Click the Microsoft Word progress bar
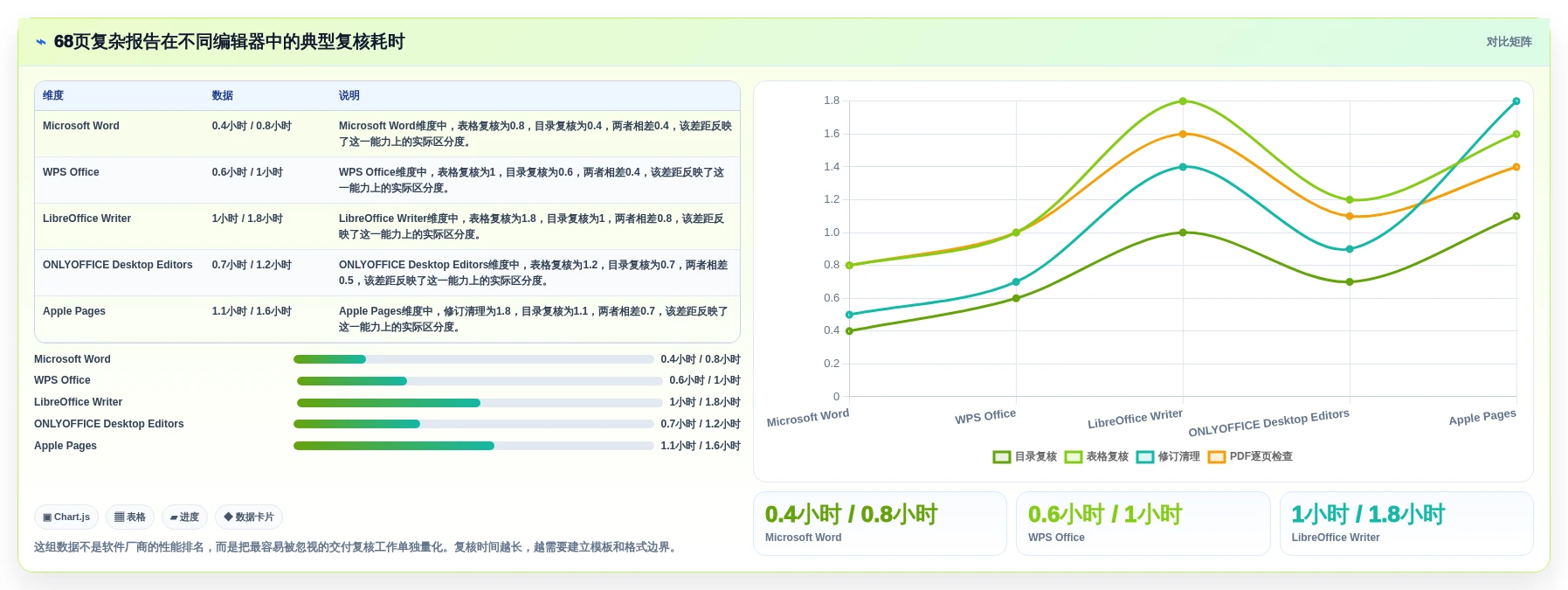Viewport: 1568px width, 590px height. pyautogui.click(x=473, y=359)
